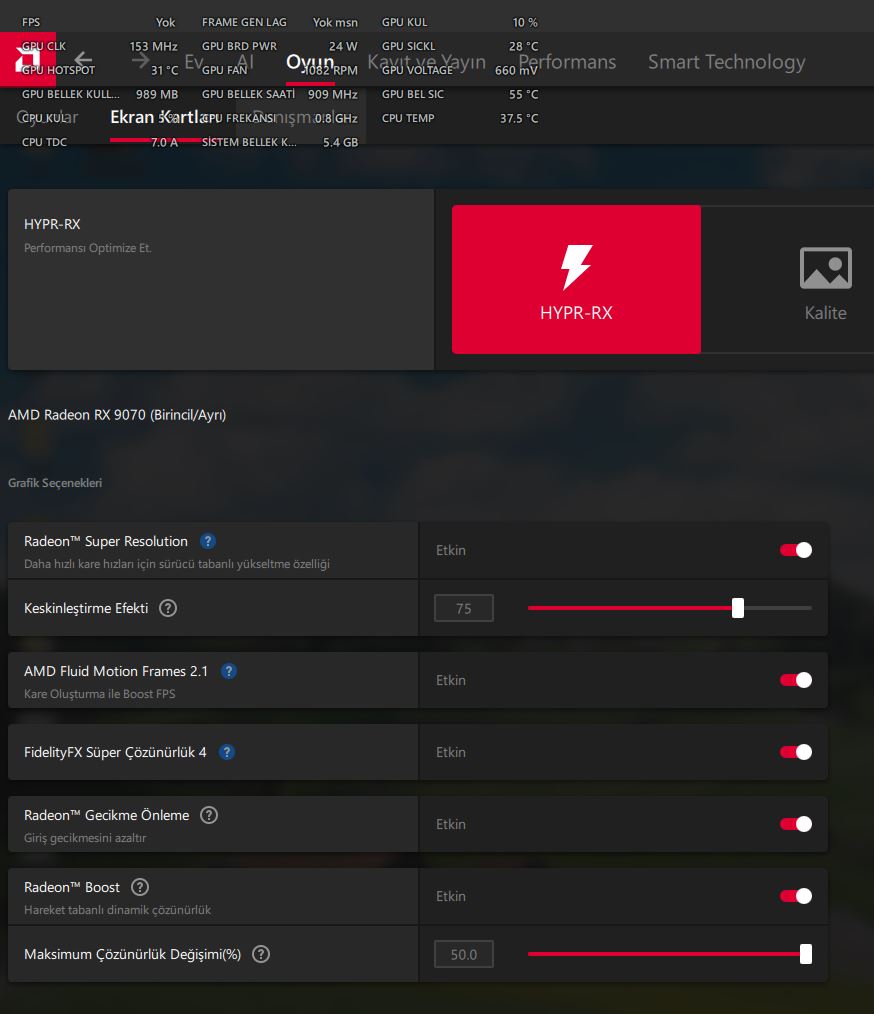This screenshot has width=874, height=1014.
Task: Click the 'Performansı Optimize Et.' description text
Action: pos(88,248)
